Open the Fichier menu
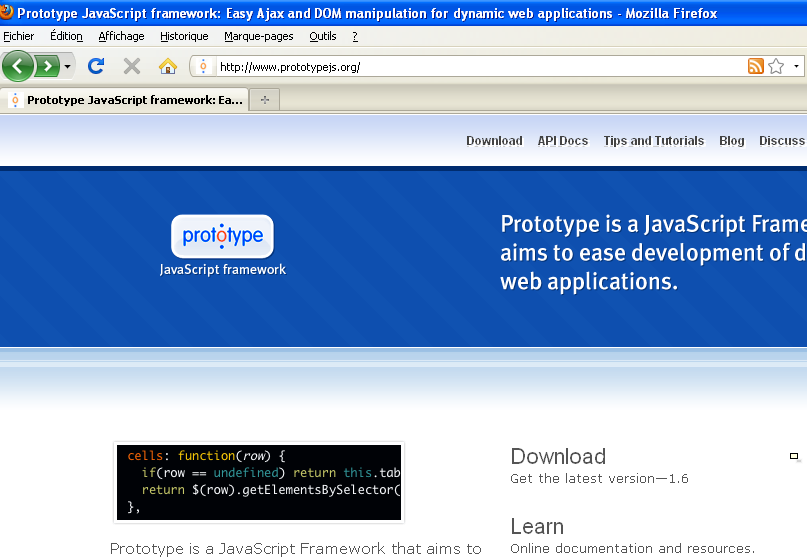The image size is (807, 558). point(18,36)
